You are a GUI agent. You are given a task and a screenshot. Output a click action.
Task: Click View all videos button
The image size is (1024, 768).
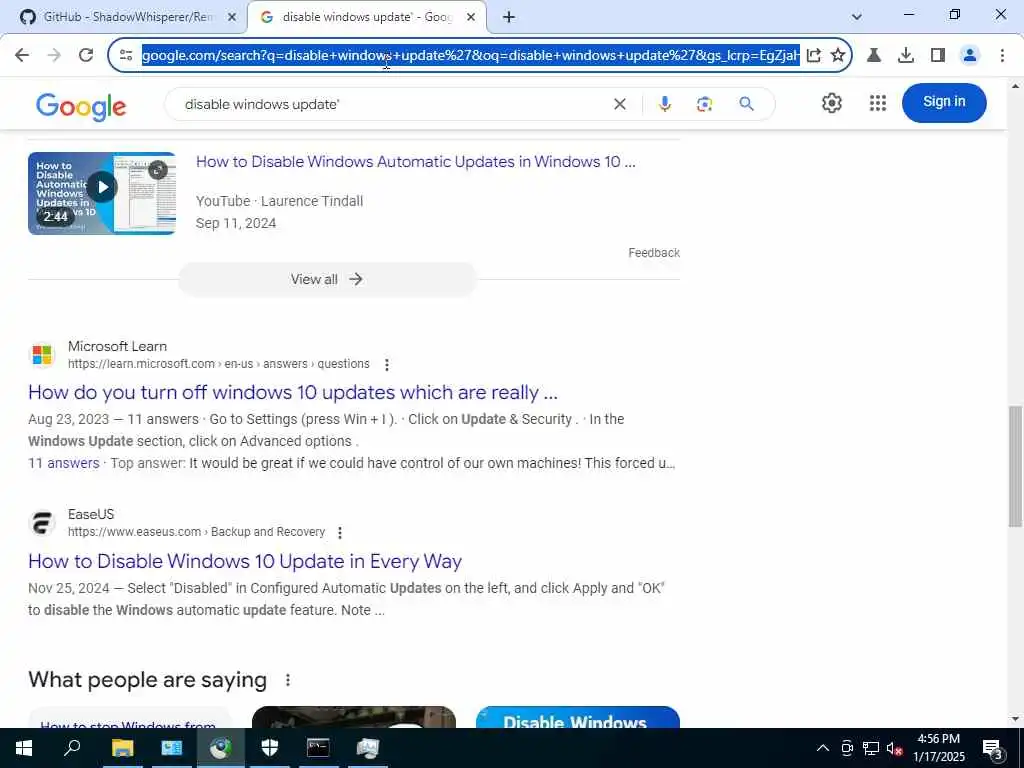point(327,280)
